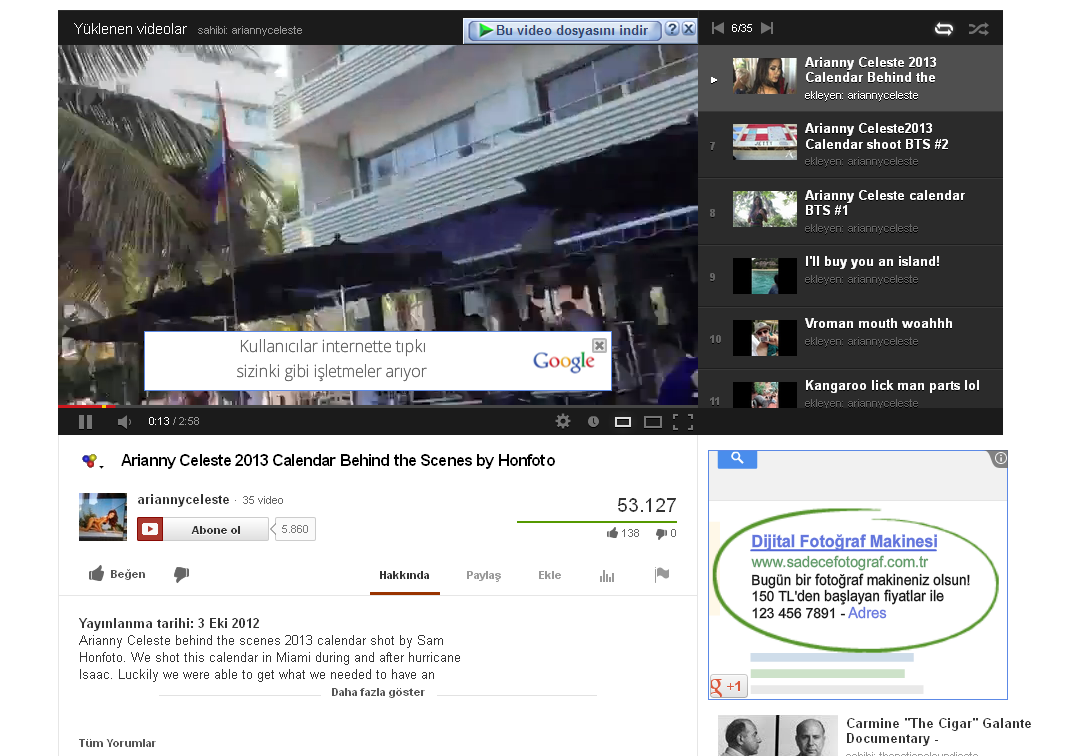
Task: Click the 138 likes thumbs-up count
Action: (622, 533)
